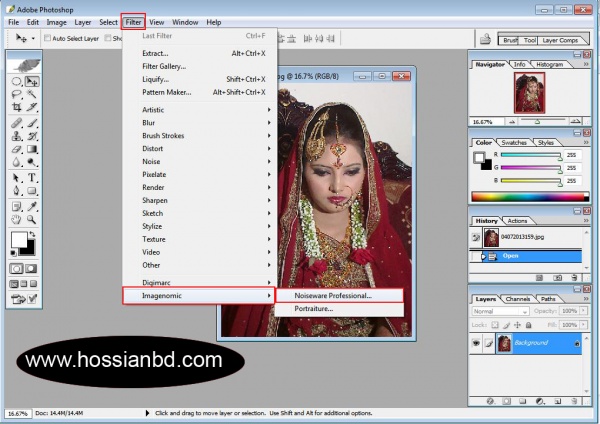Viewport: 600px width, 424px height.
Task: Toggle Auto Select Layer checkbox
Action: point(47,38)
